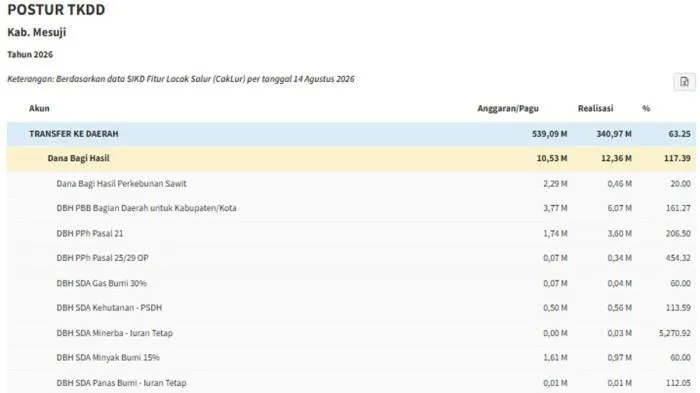Viewport: 700px width, 393px height.
Task: Click the Realisasi column header
Action: [x=596, y=108]
